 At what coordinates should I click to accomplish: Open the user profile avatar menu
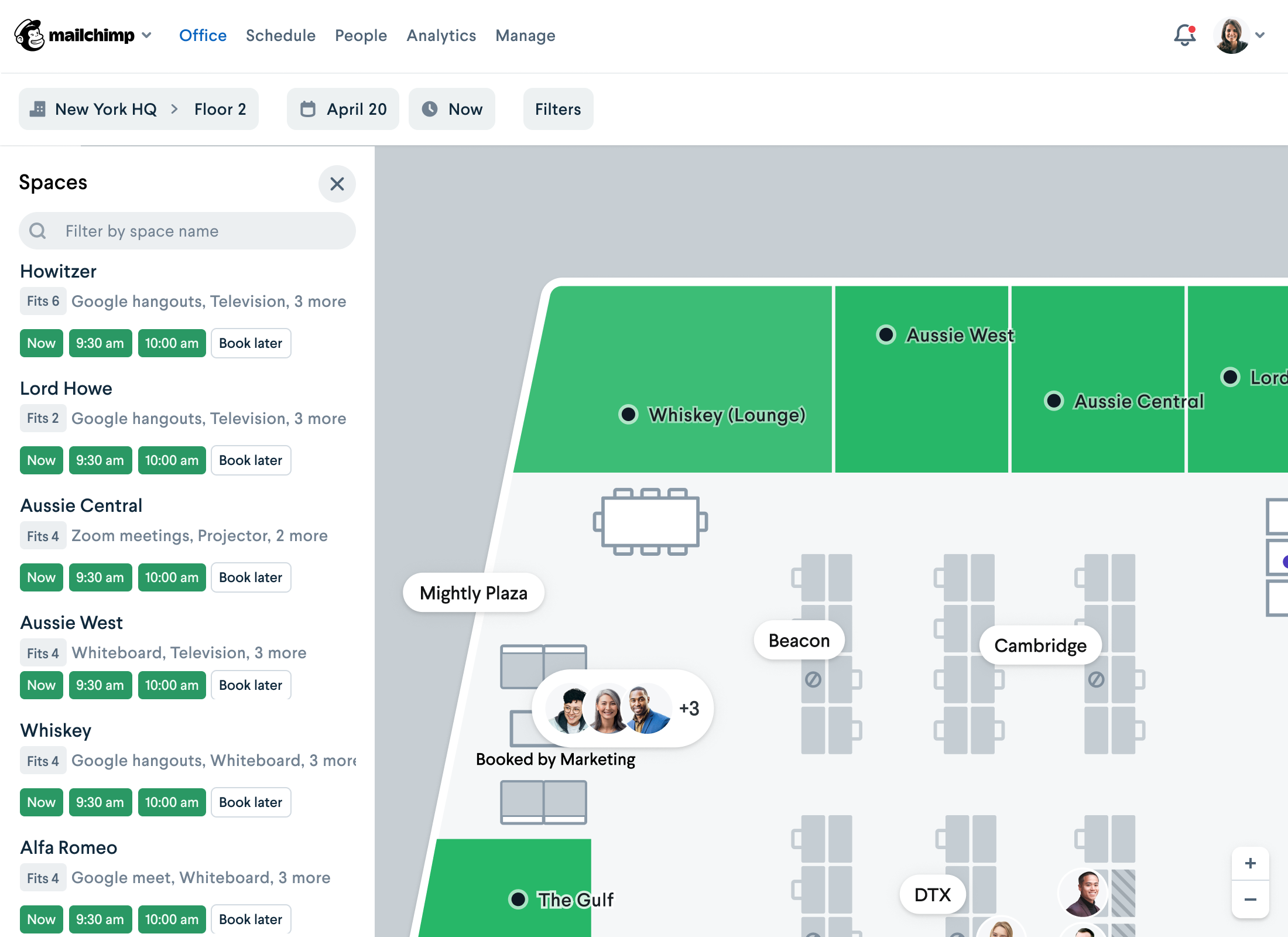pyautogui.click(x=1232, y=36)
